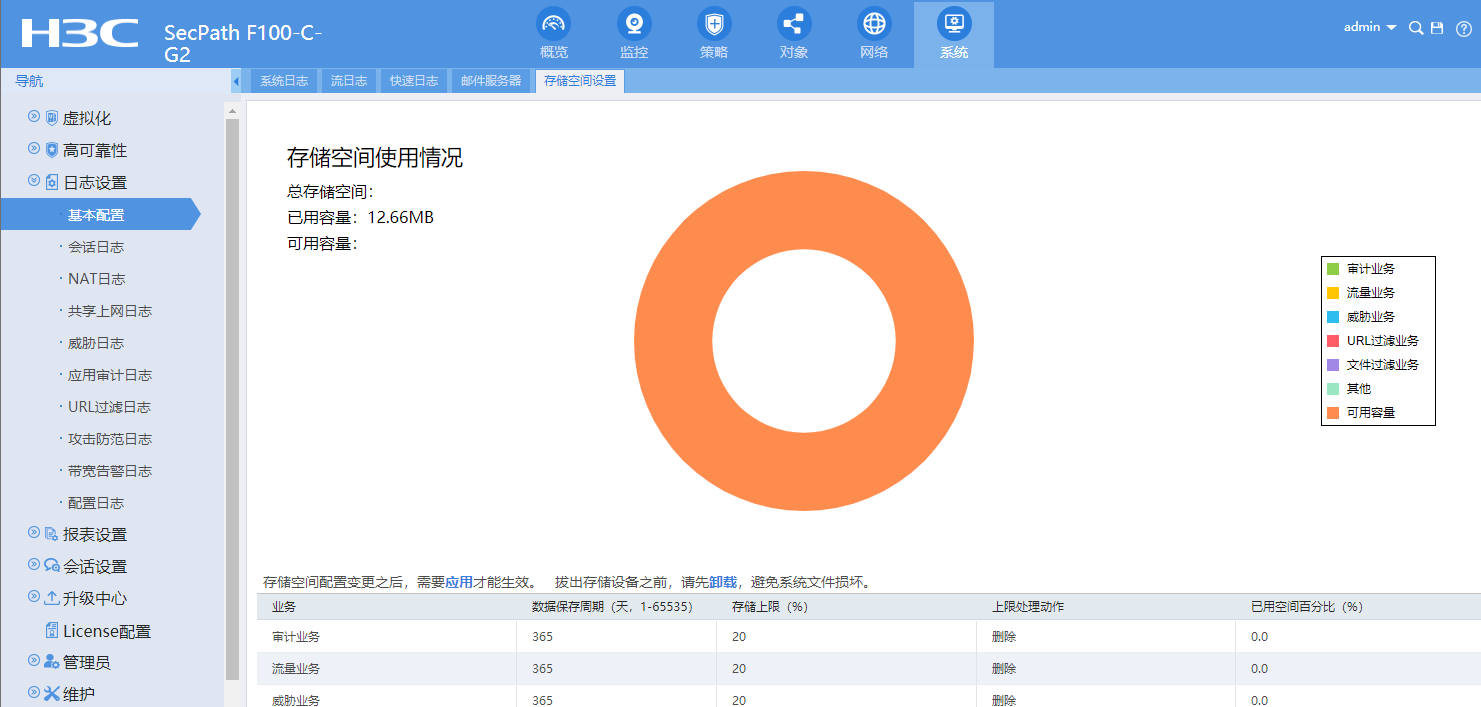Expand the 虚拟化 navigation node

click(34, 117)
